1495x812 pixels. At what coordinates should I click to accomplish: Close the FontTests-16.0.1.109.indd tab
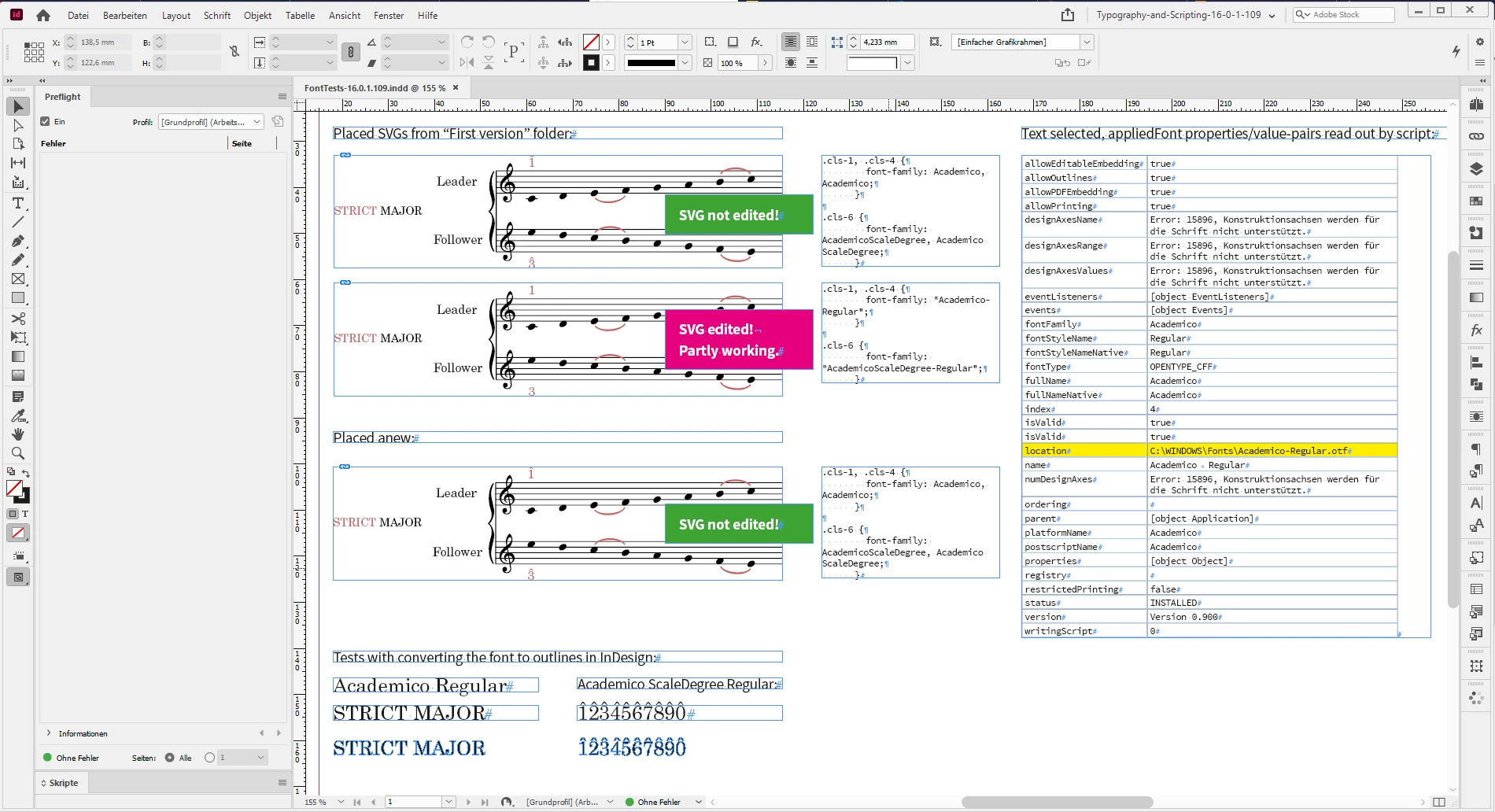click(456, 87)
